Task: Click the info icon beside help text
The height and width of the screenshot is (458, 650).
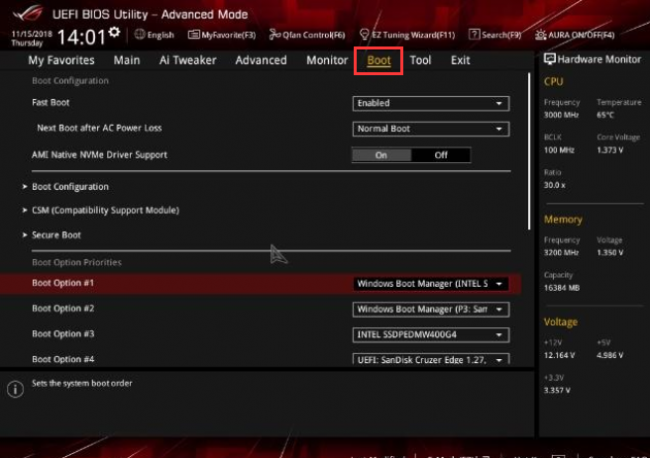Action: 15,389
